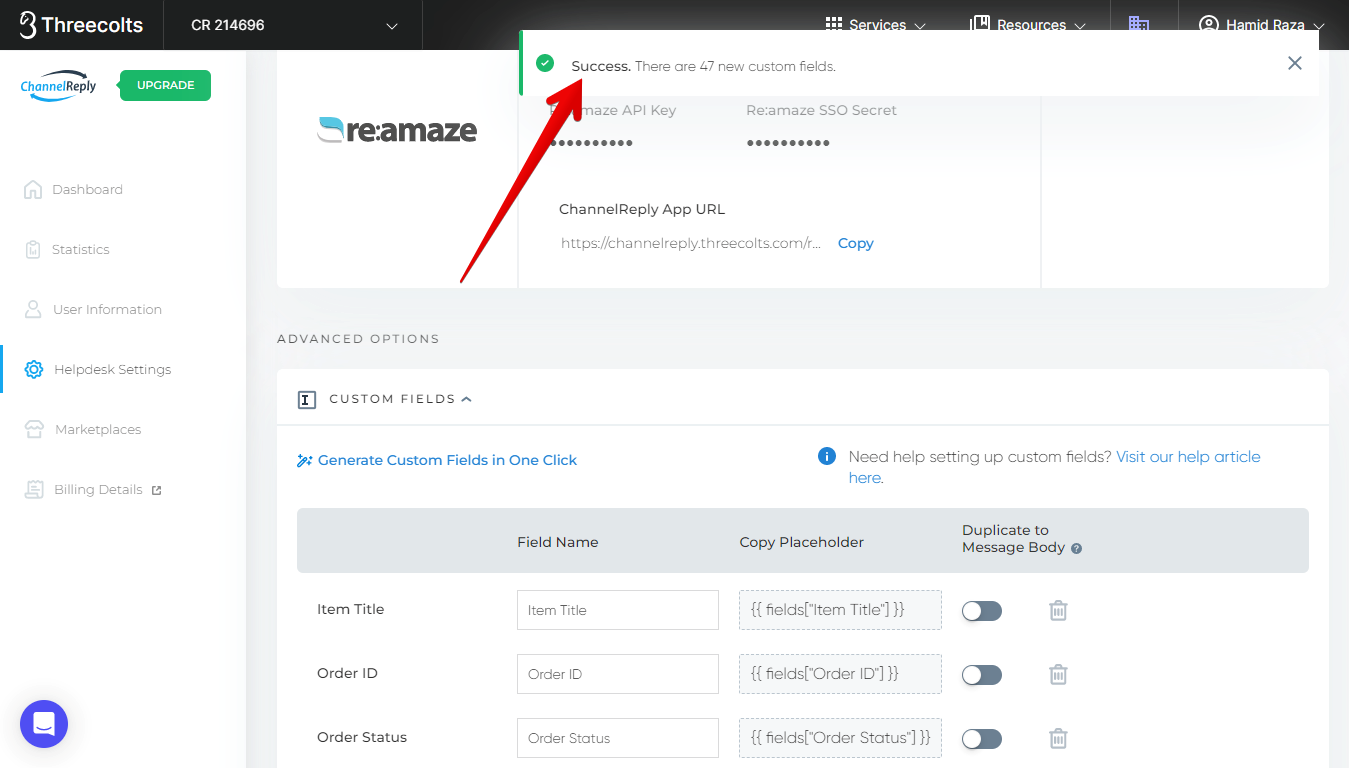
Task: Click the Billing Details external link icon
Action: [156, 490]
